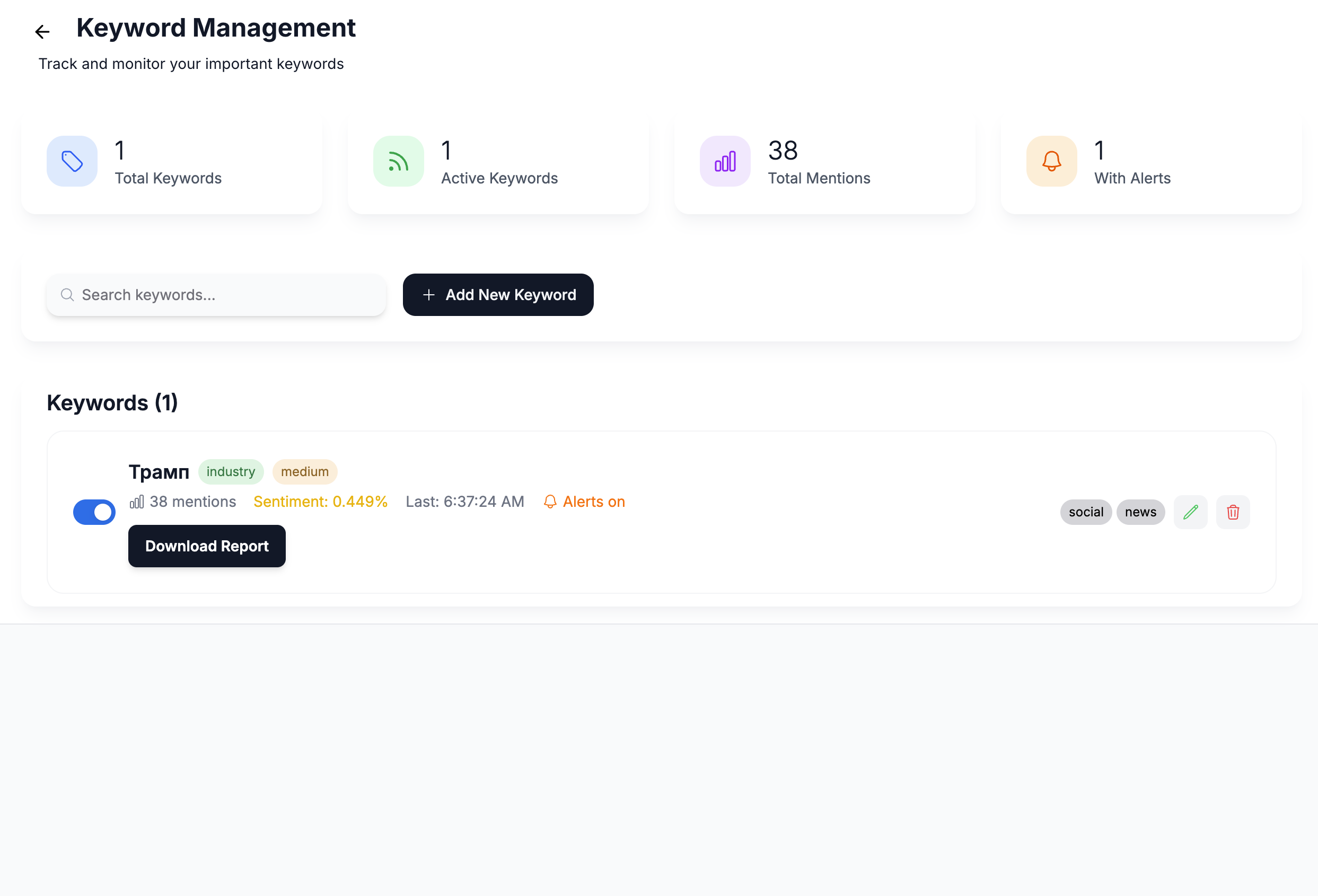Click the medium priority tag
The image size is (1318, 896).
(304, 472)
